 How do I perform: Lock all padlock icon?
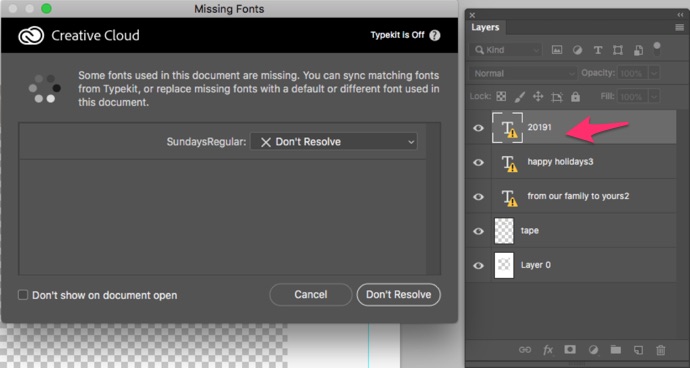tap(575, 96)
